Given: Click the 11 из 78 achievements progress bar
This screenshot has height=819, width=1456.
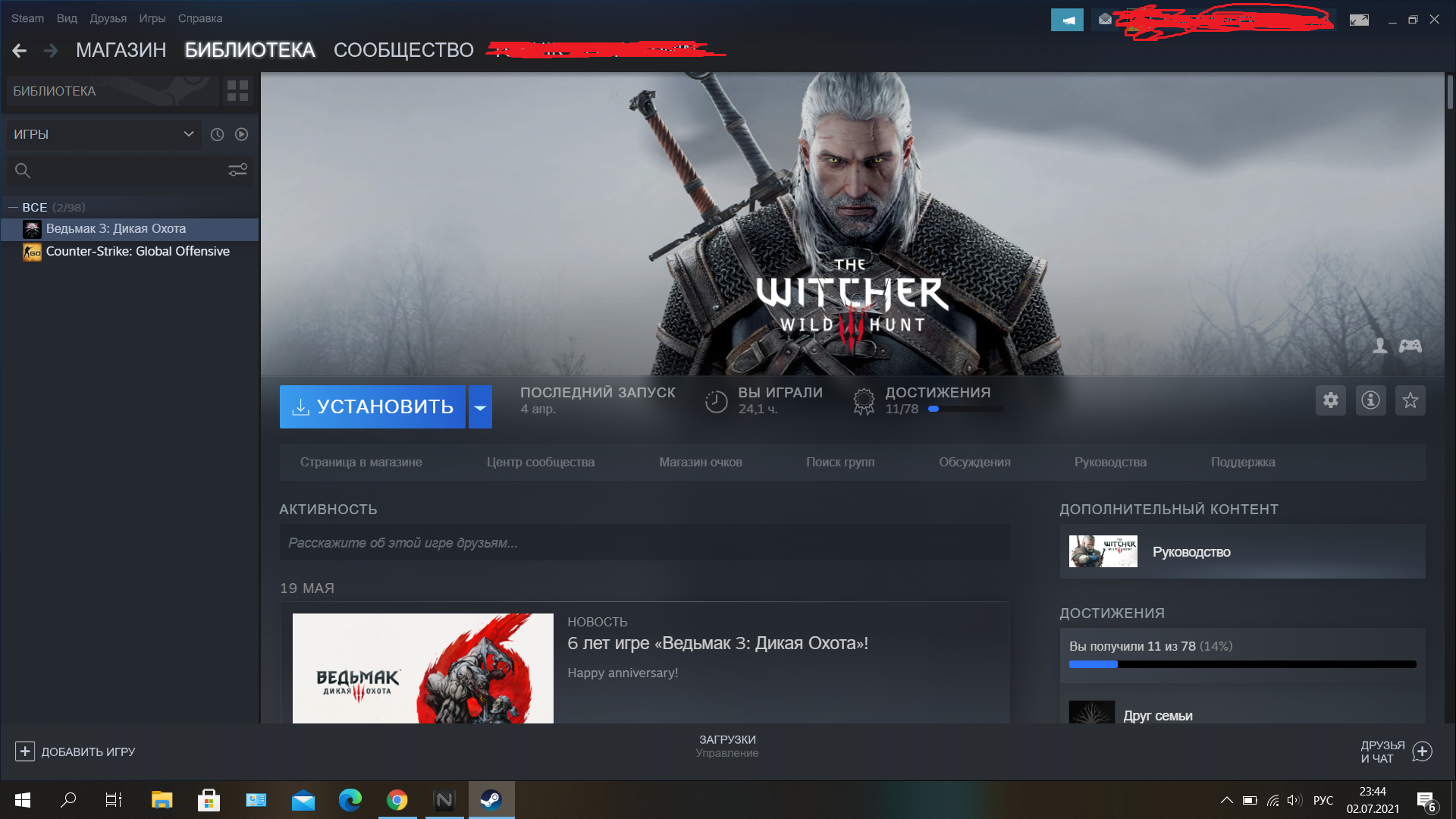Looking at the screenshot, I should pos(1242,664).
